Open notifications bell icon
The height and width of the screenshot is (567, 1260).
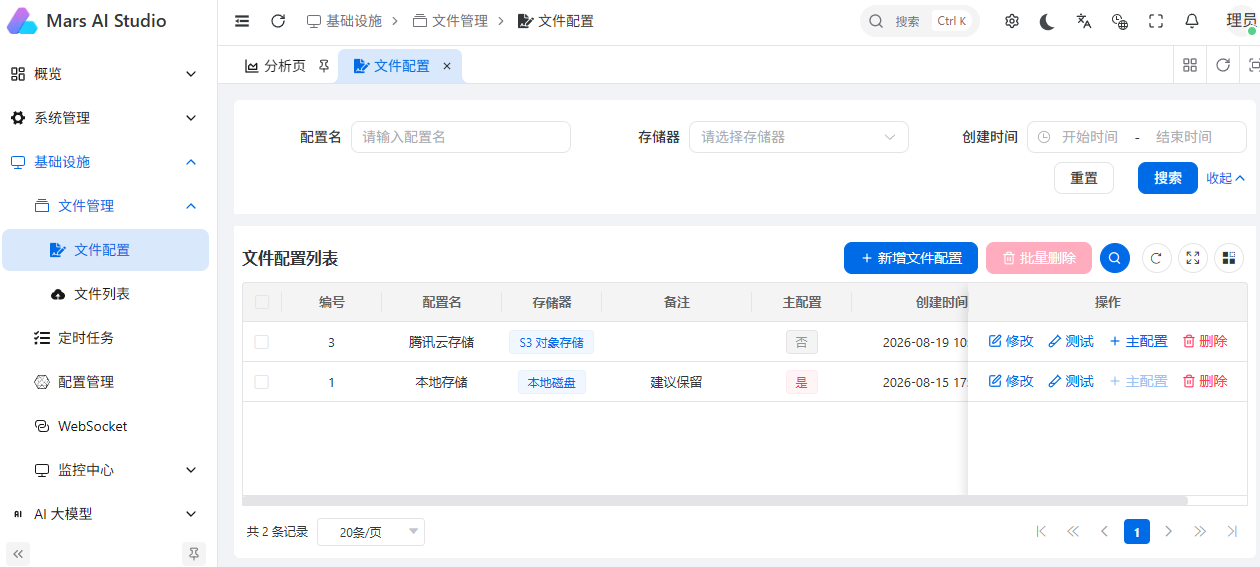click(x=1192, y=21)
